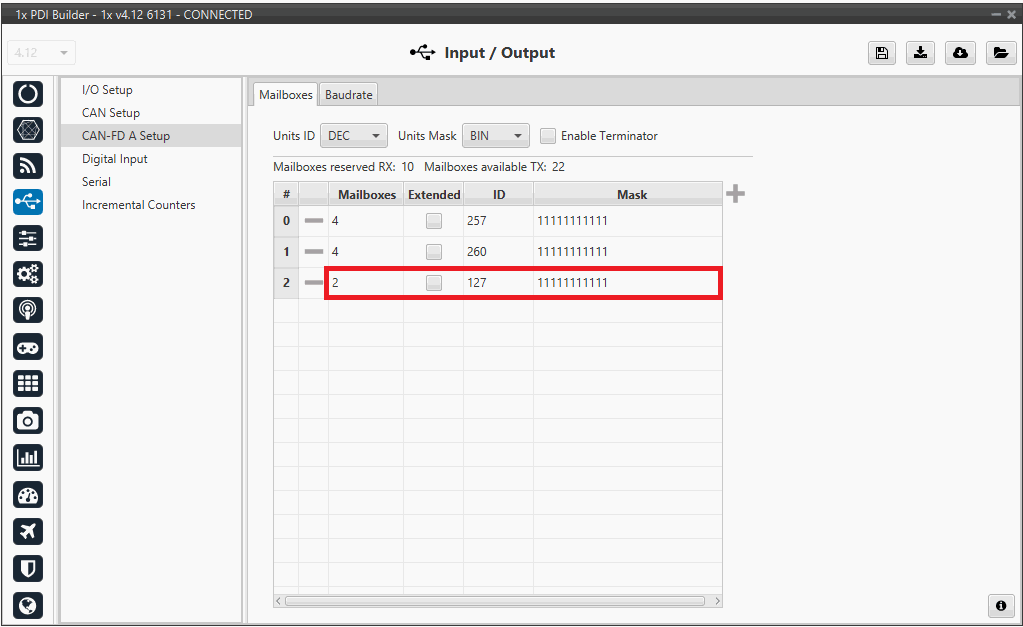Open the RSS-style signal sidebar icon
This screenshot has width=1023, height=627.
pyautogui.click(x=28, y=166)
